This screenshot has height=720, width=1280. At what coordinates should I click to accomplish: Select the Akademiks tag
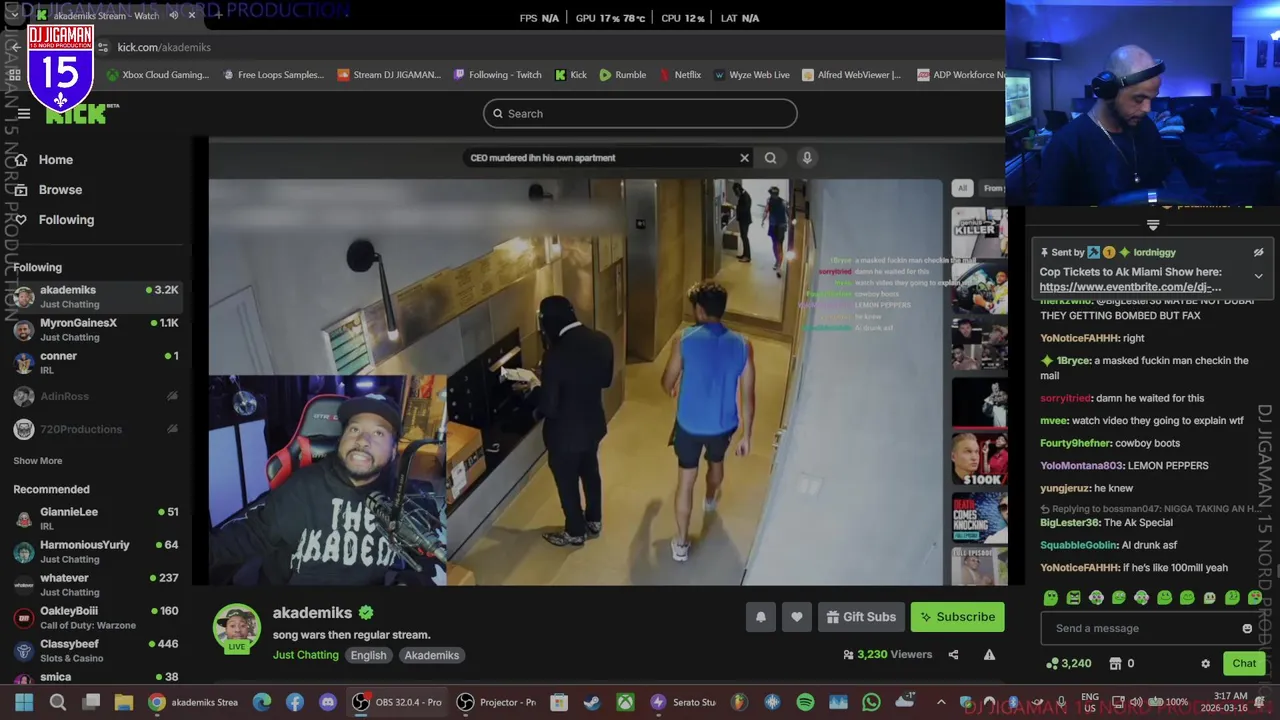coord(432,655)
